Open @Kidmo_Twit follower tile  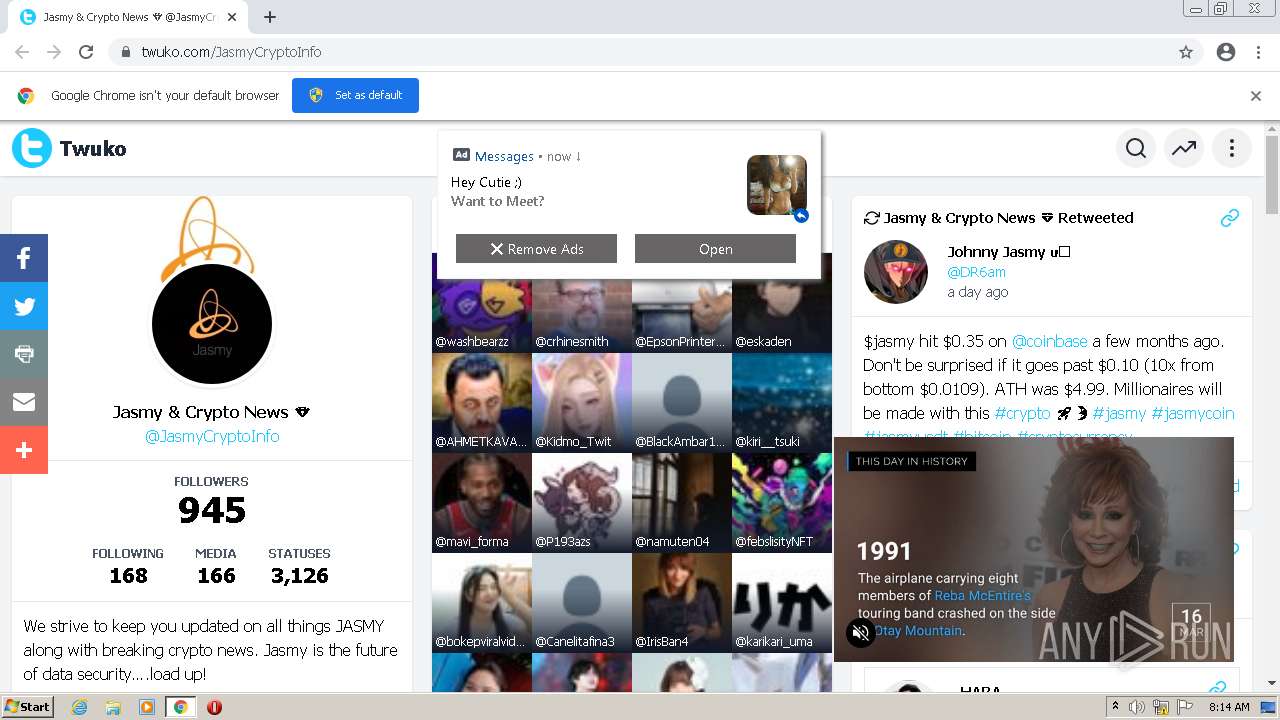(582, 403)
